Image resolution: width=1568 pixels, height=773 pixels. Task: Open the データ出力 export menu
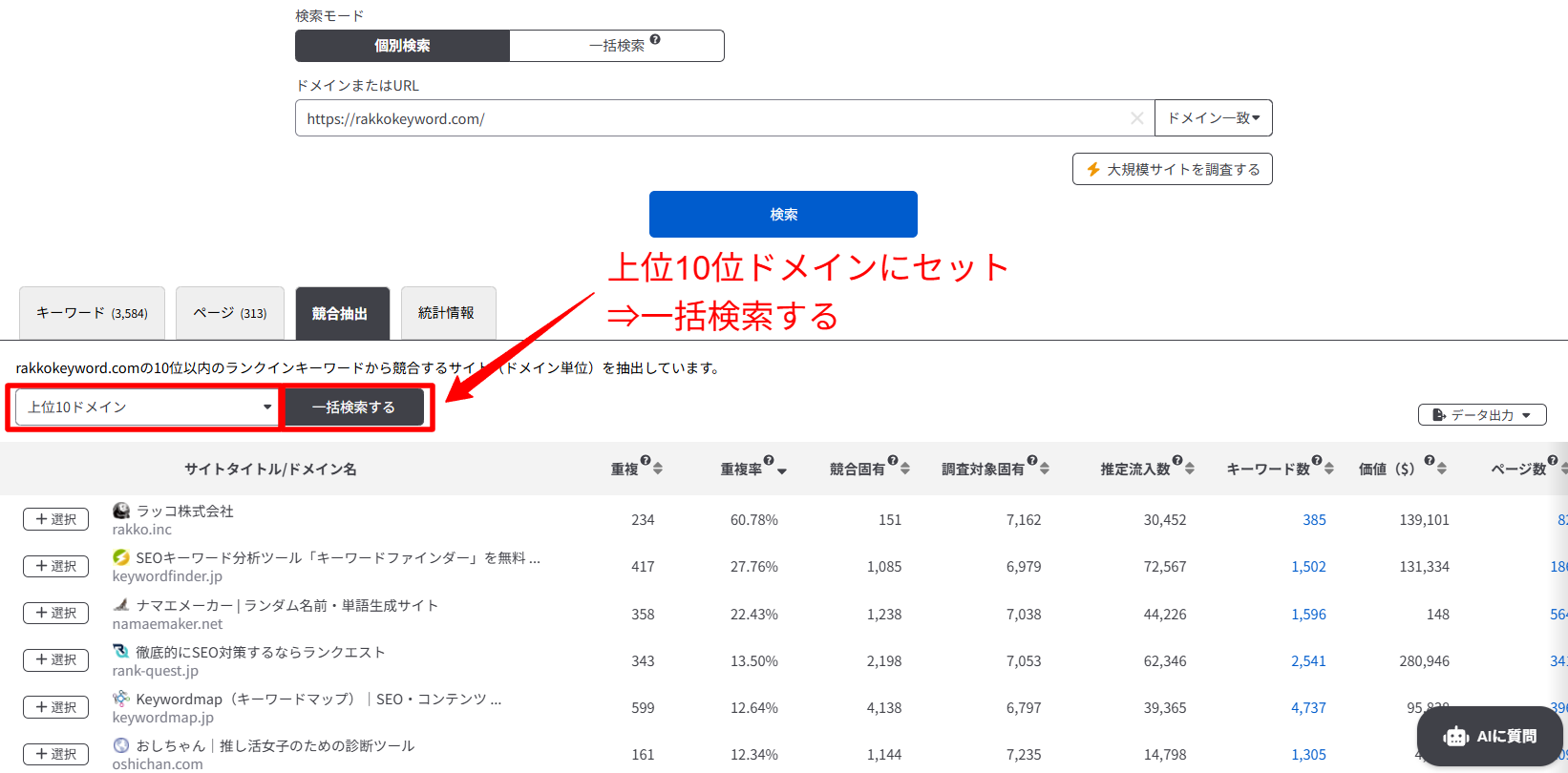coord(1481,415)
